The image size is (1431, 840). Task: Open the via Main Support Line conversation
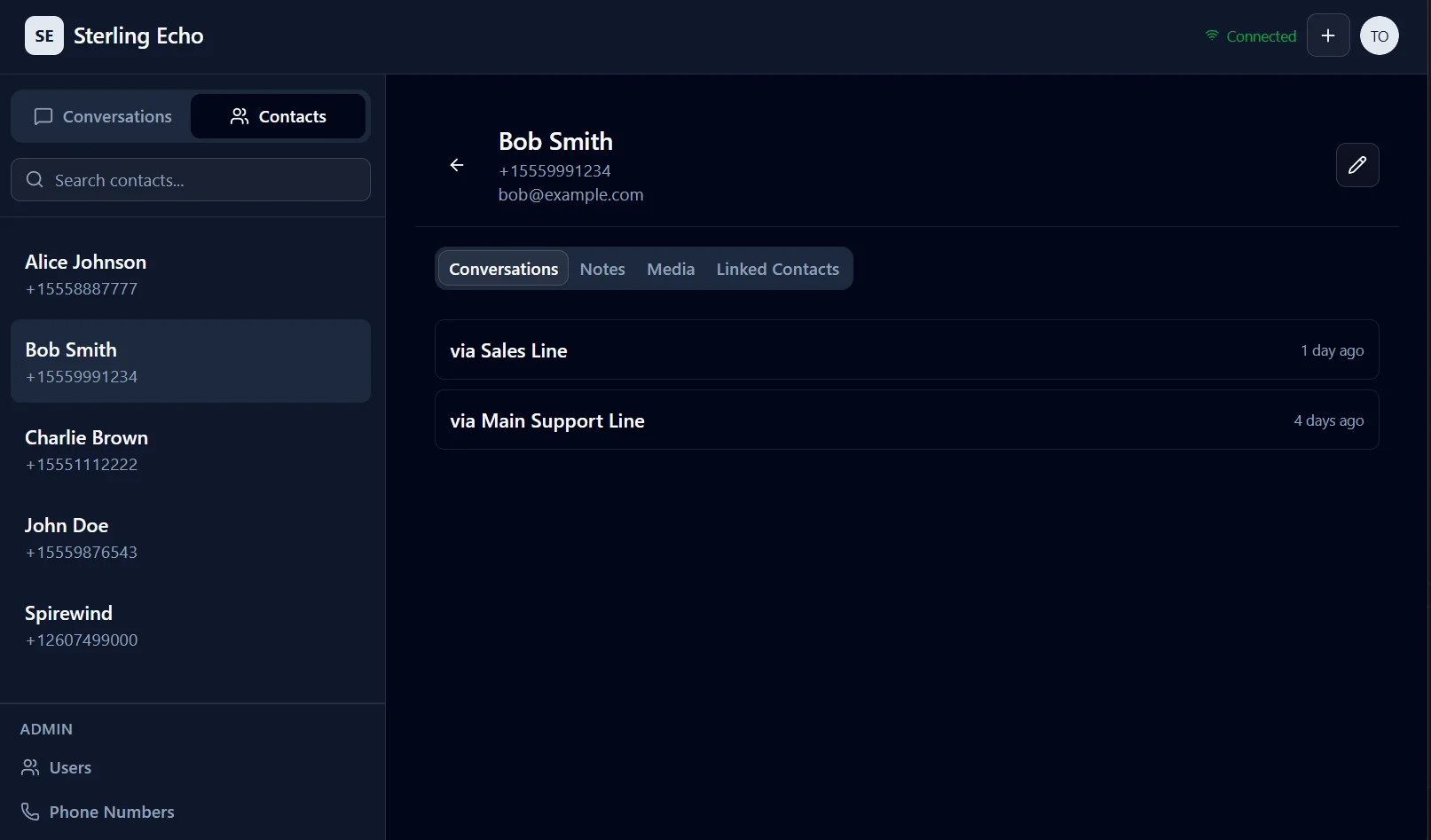click(905, 420)
